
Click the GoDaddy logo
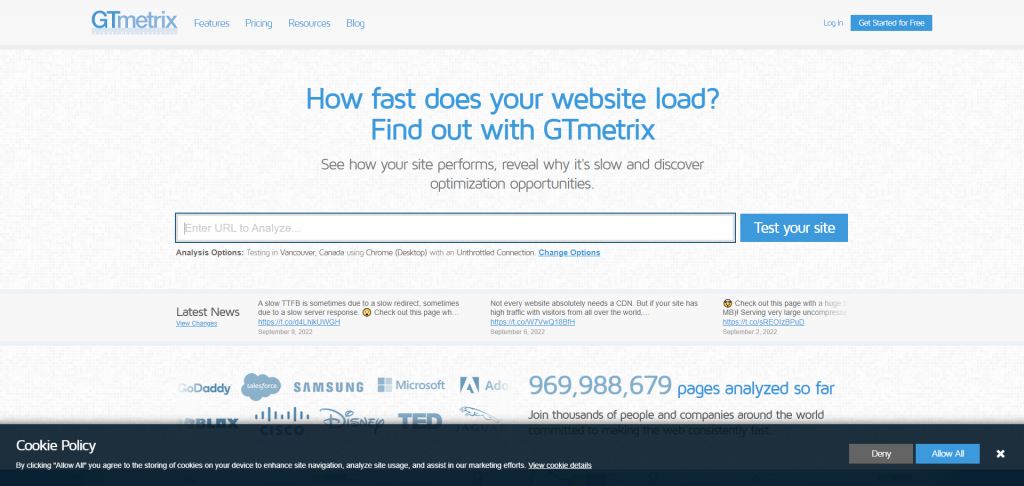pos(204,388)
